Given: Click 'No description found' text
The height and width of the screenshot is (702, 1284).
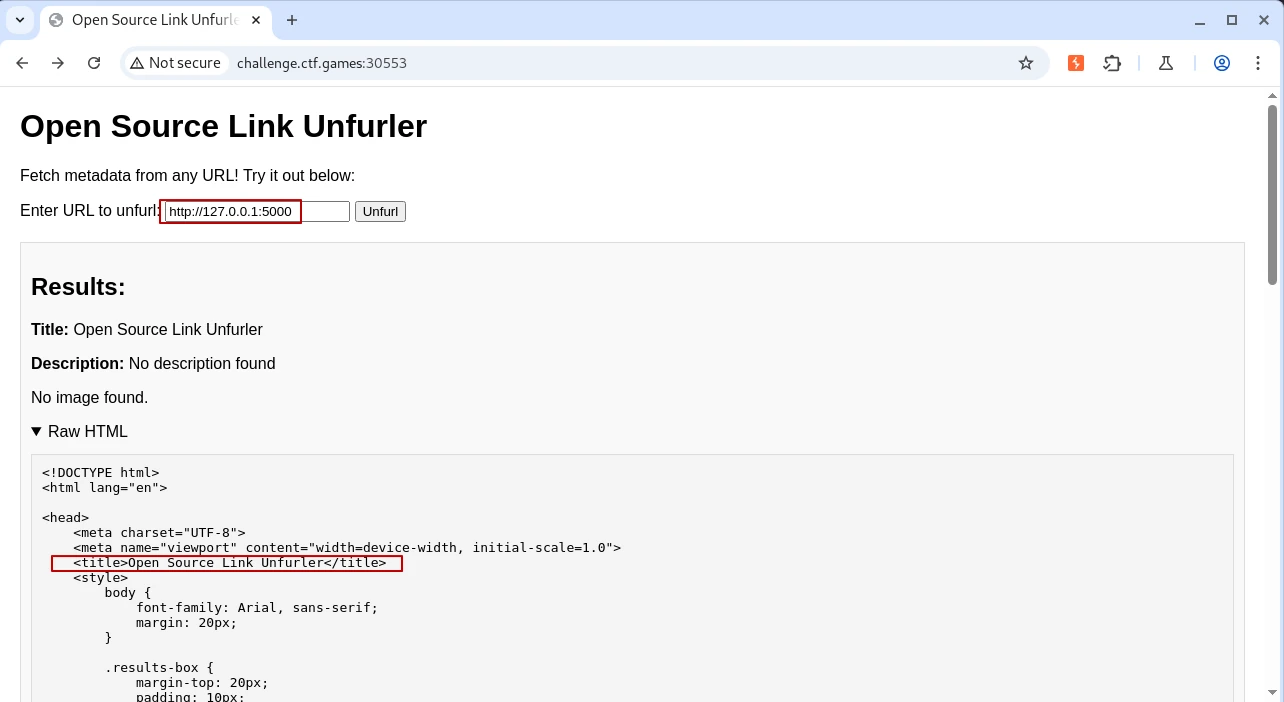Looking at the screenshot, I should coord(202,364).
